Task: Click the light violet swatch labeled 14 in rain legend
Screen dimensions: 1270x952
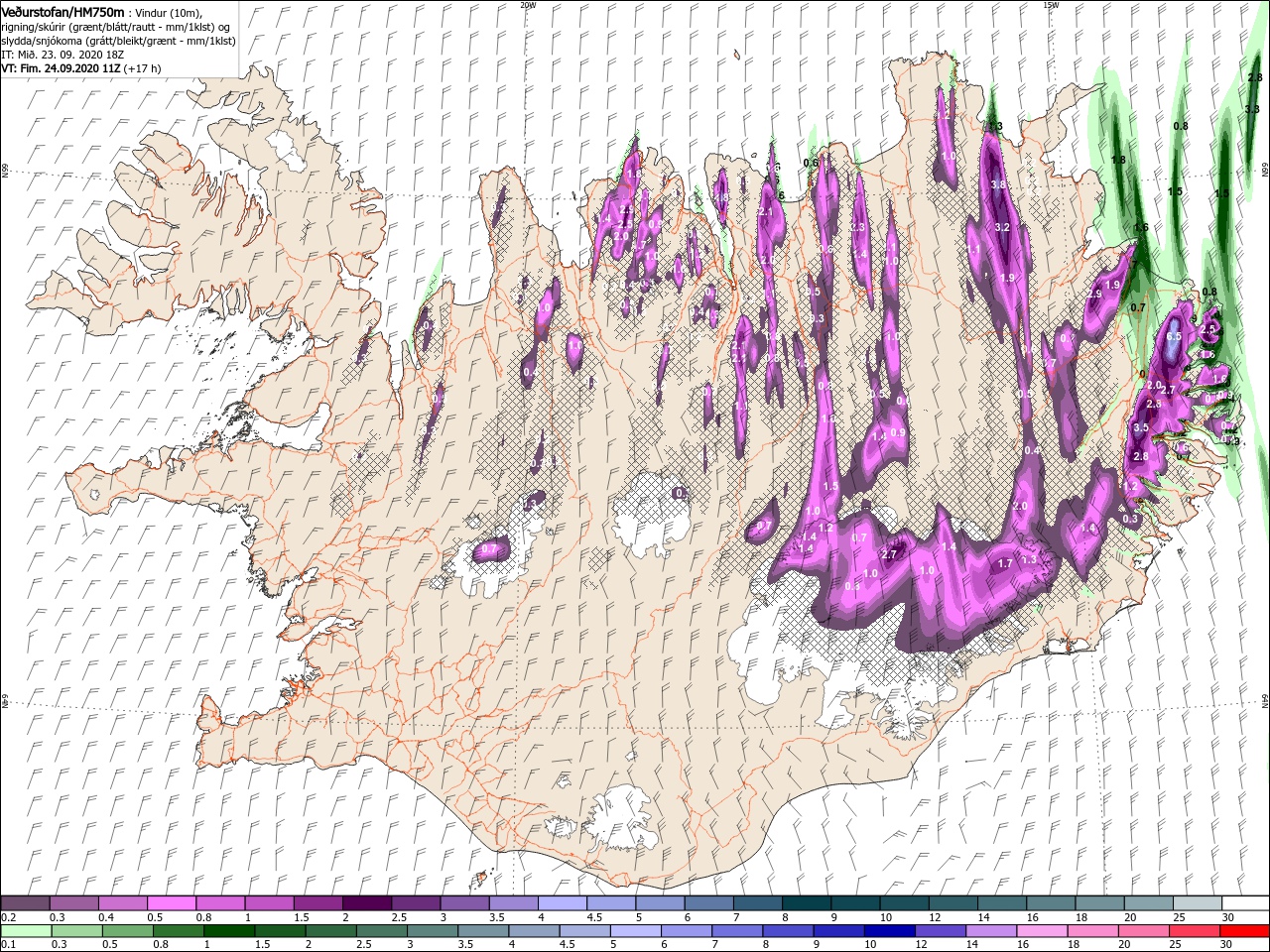Action: pyautogui.click(x=990, y=931)
